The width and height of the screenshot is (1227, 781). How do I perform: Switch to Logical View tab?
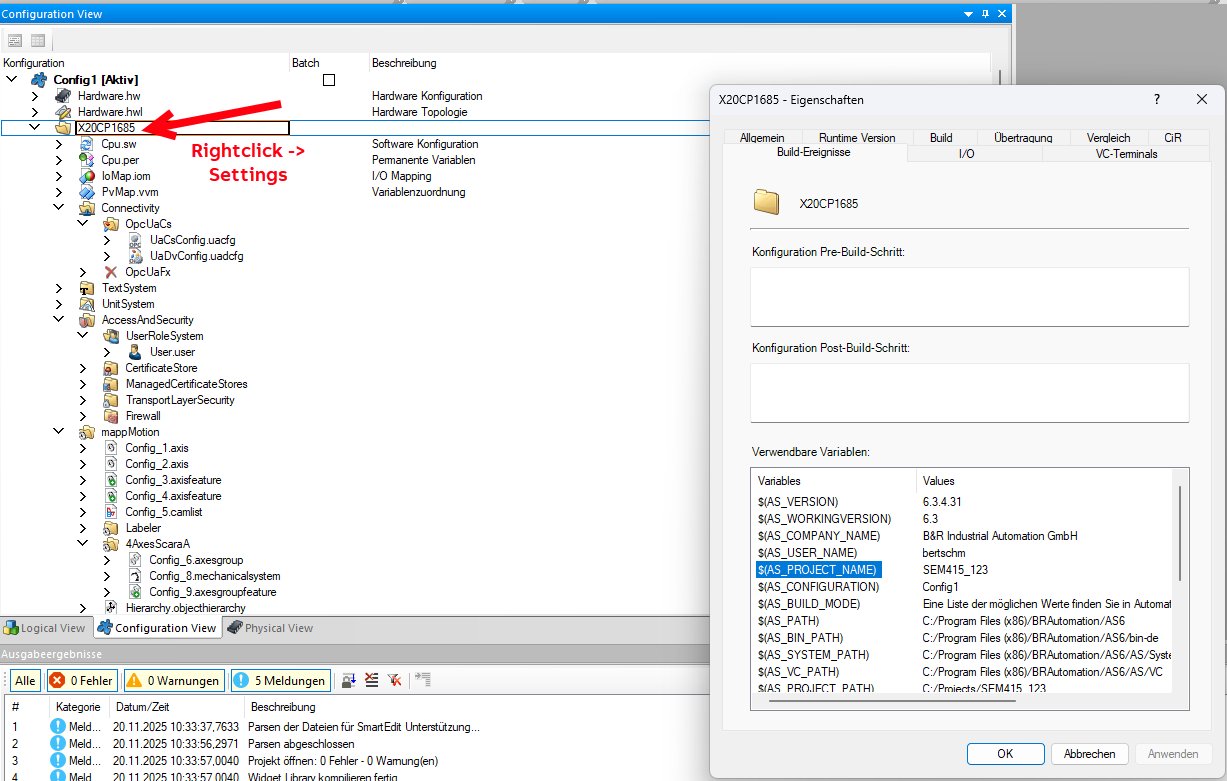pos(46,628)
